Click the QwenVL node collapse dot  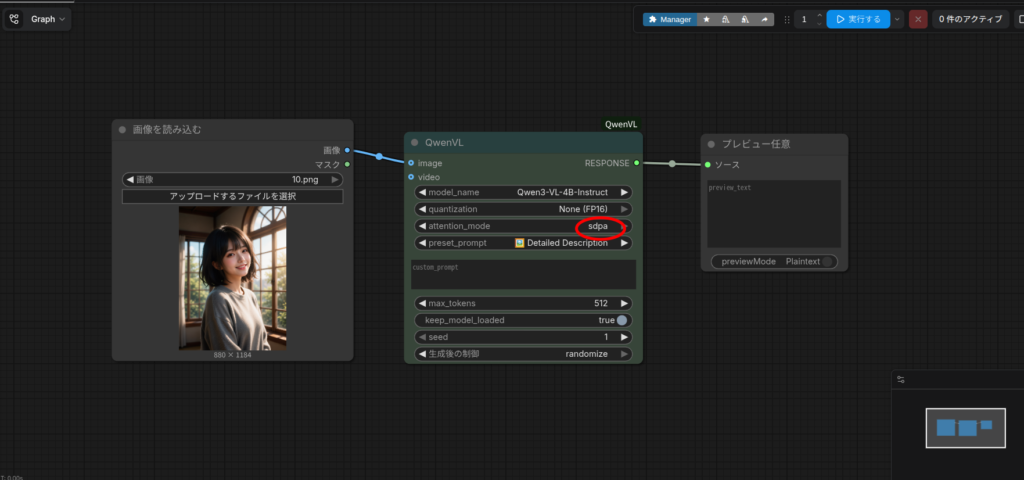(414, 142)
